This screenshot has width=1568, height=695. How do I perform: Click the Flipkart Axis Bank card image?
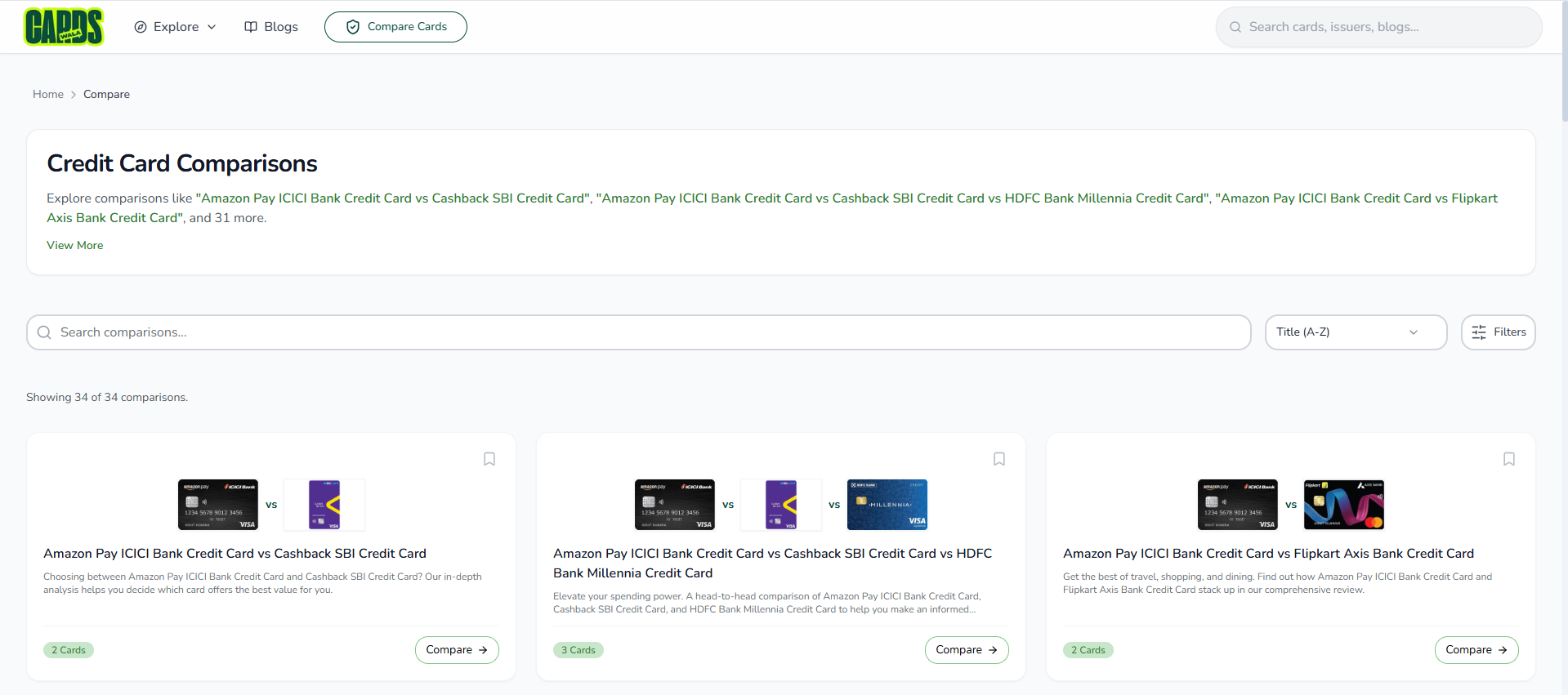[x=1343, y=505]
